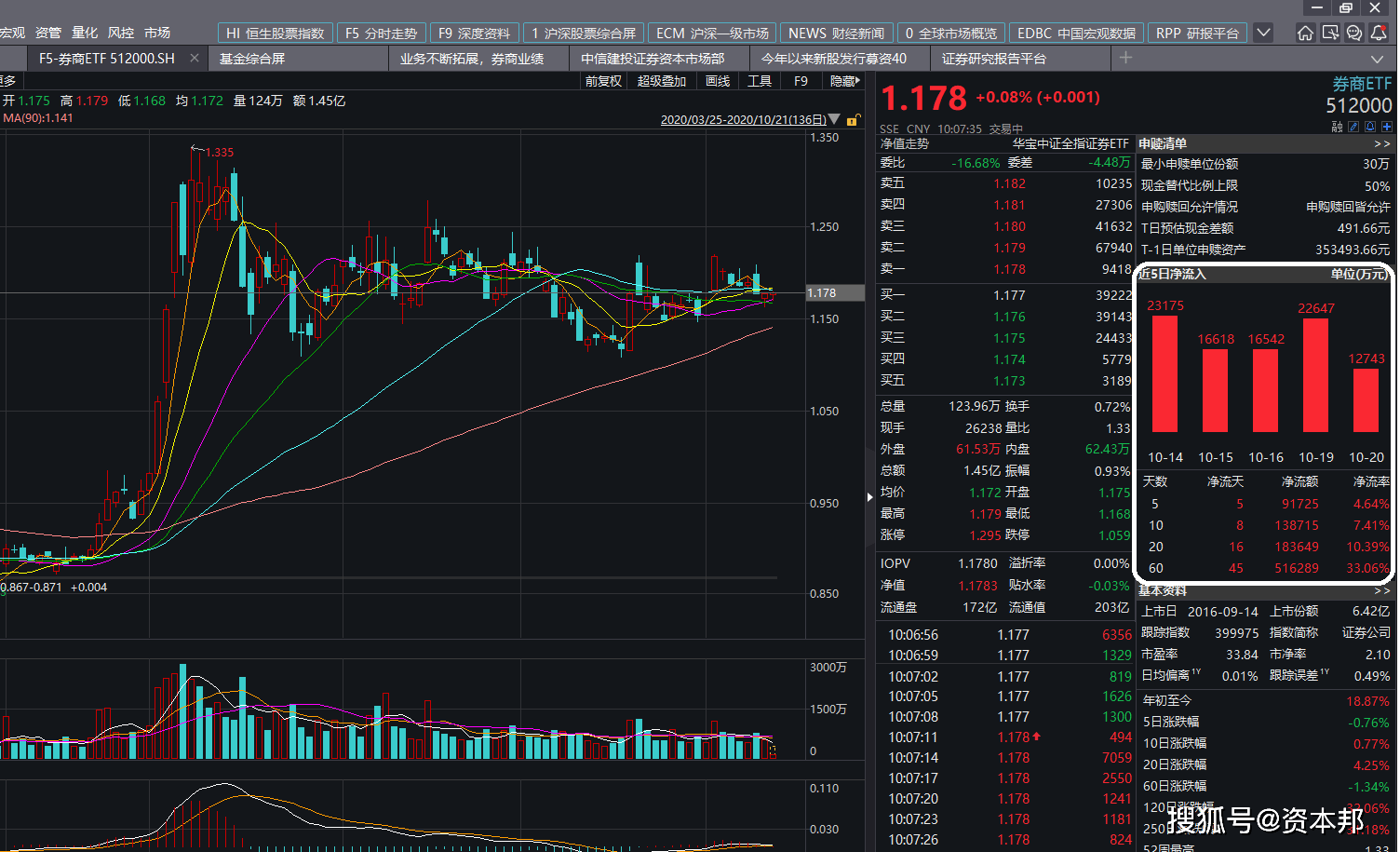Toggle the yellow padlock on date range
The image size is (1400, 852).
(852, 120)
